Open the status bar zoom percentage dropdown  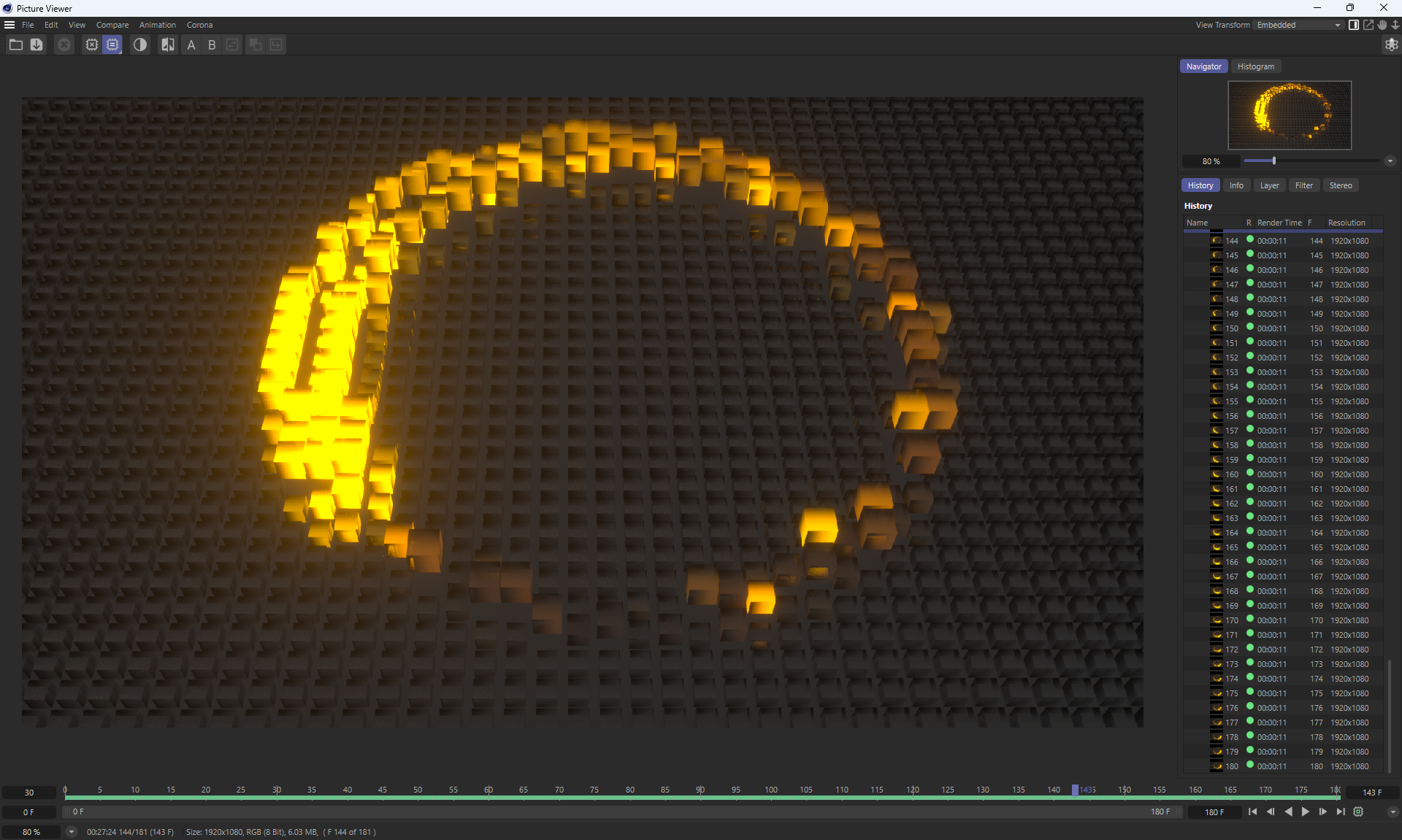click(71, 831)
